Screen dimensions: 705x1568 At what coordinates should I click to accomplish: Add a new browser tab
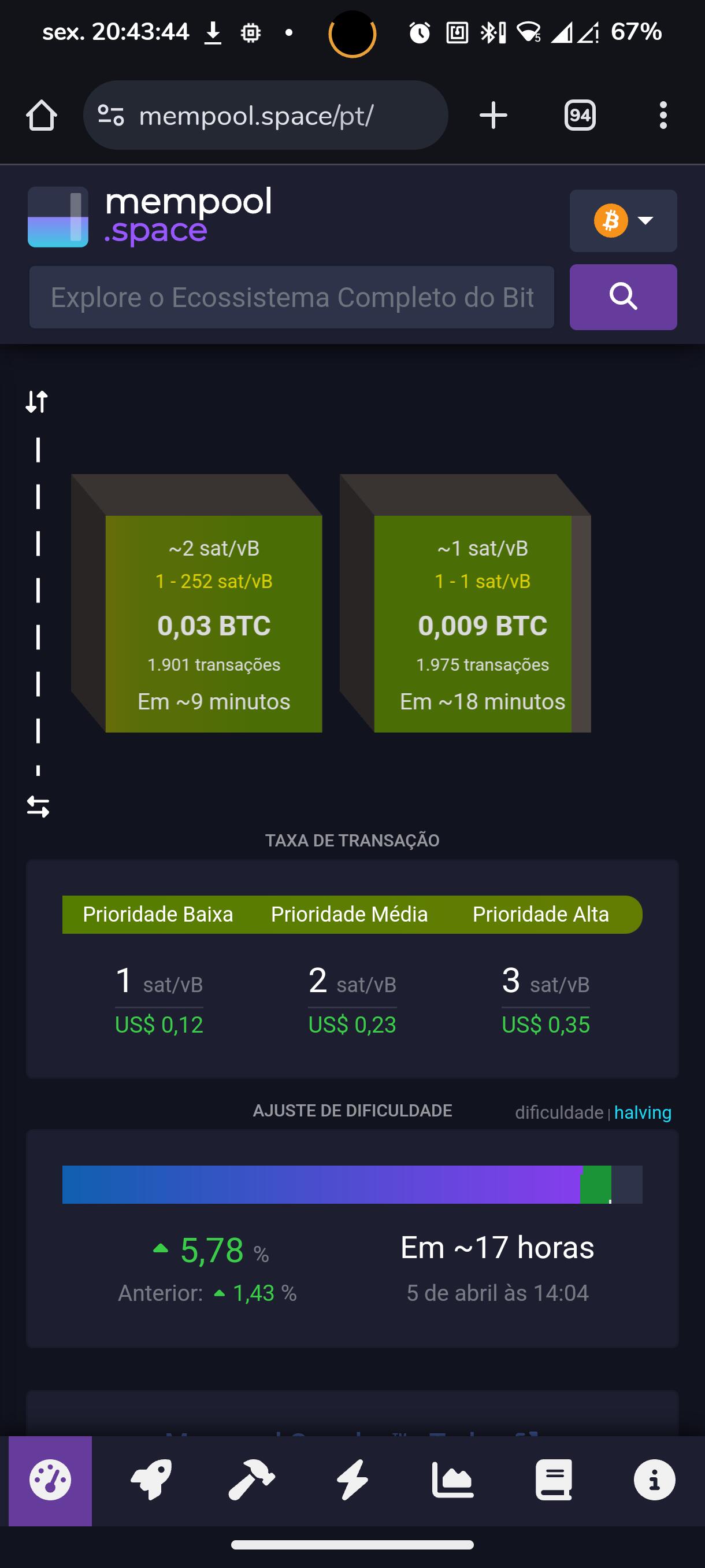[493, 116]
